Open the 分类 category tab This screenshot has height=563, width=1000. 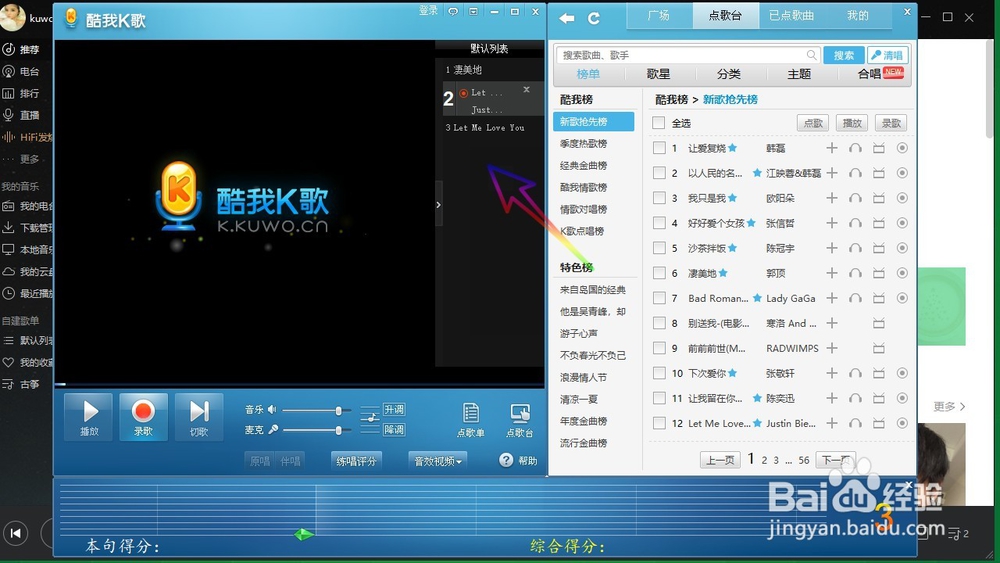(728, 74)
